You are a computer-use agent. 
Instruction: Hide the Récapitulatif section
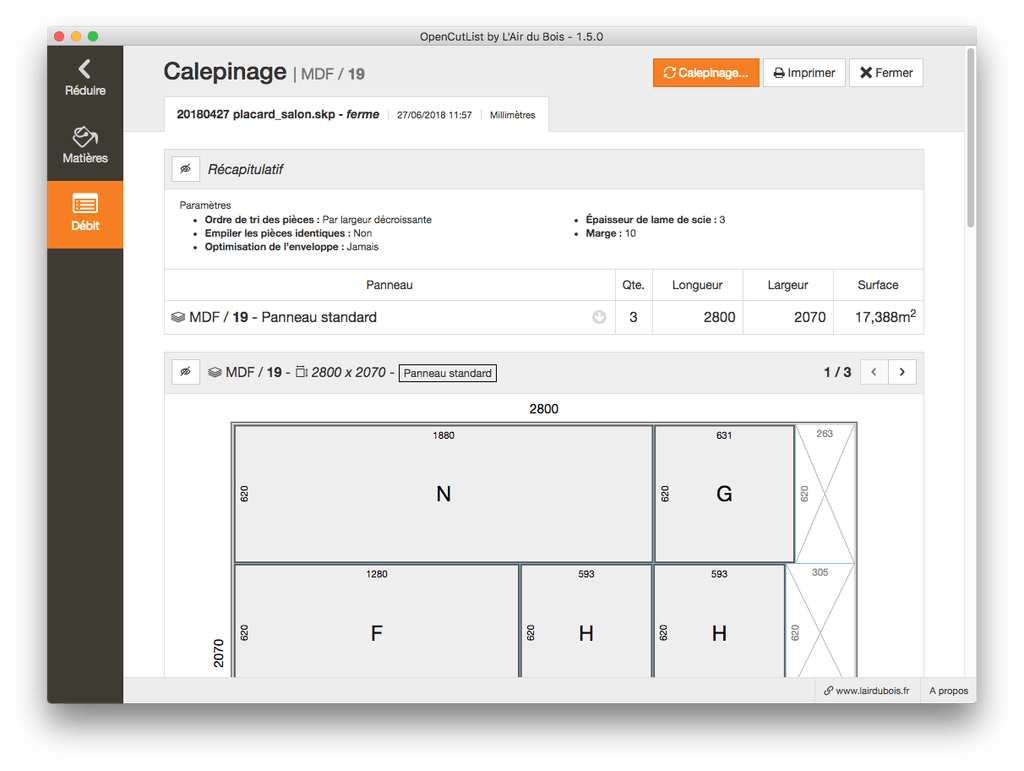pos(185,169)
